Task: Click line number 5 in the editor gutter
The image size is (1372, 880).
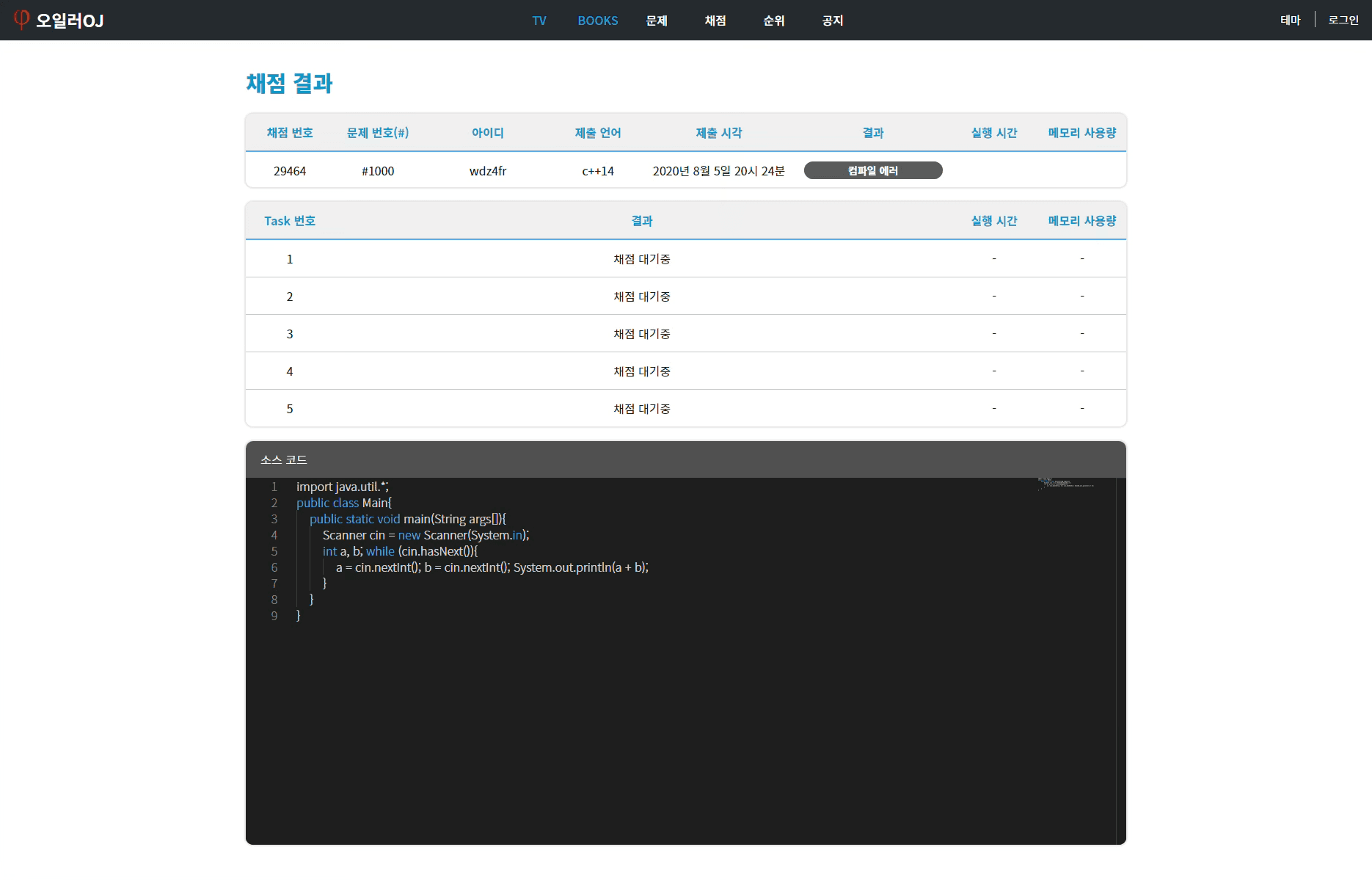Action: [x=274, y=551]
